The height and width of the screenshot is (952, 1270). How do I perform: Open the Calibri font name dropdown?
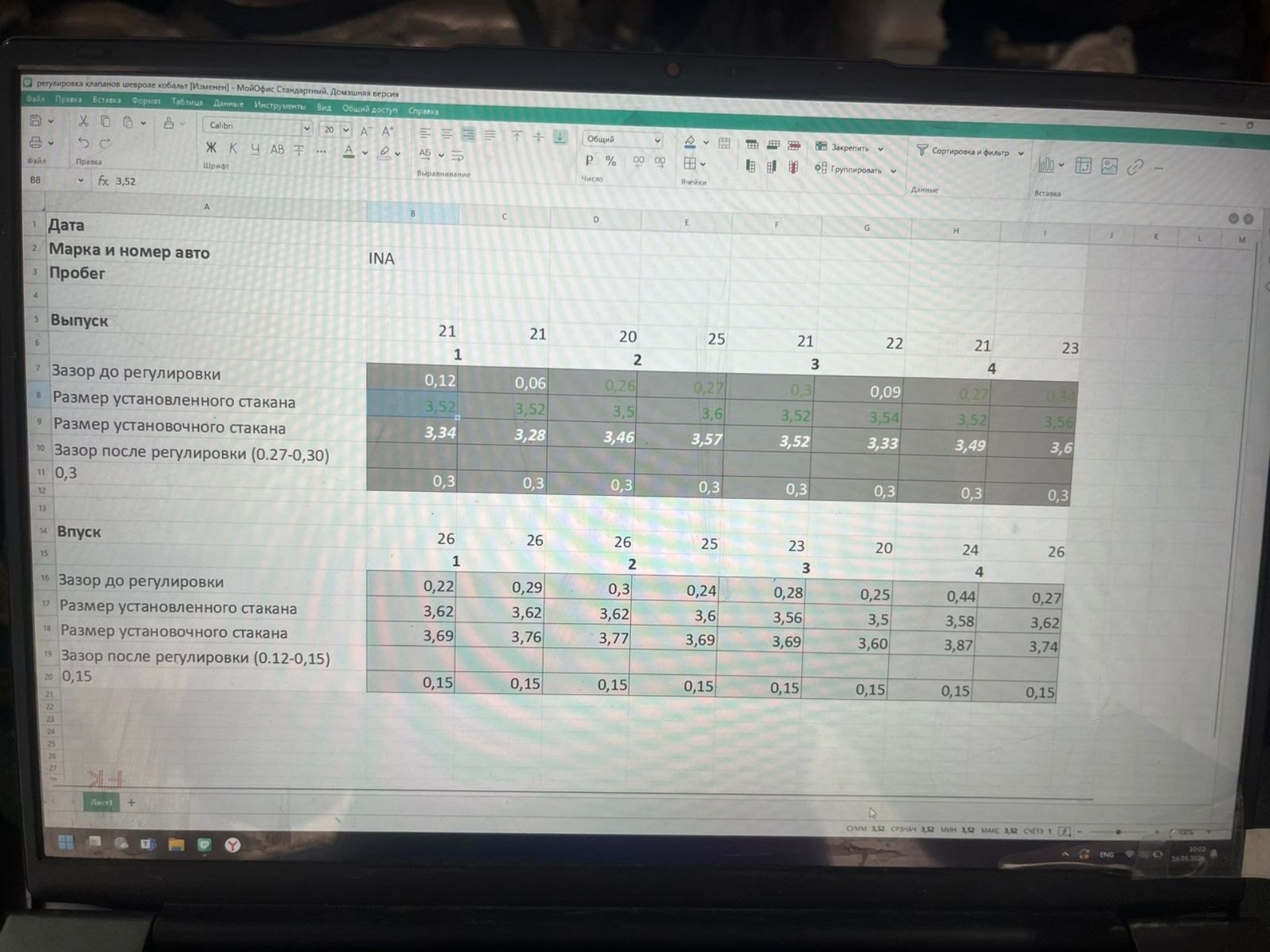pyautogui.click(x=307, y=128)
